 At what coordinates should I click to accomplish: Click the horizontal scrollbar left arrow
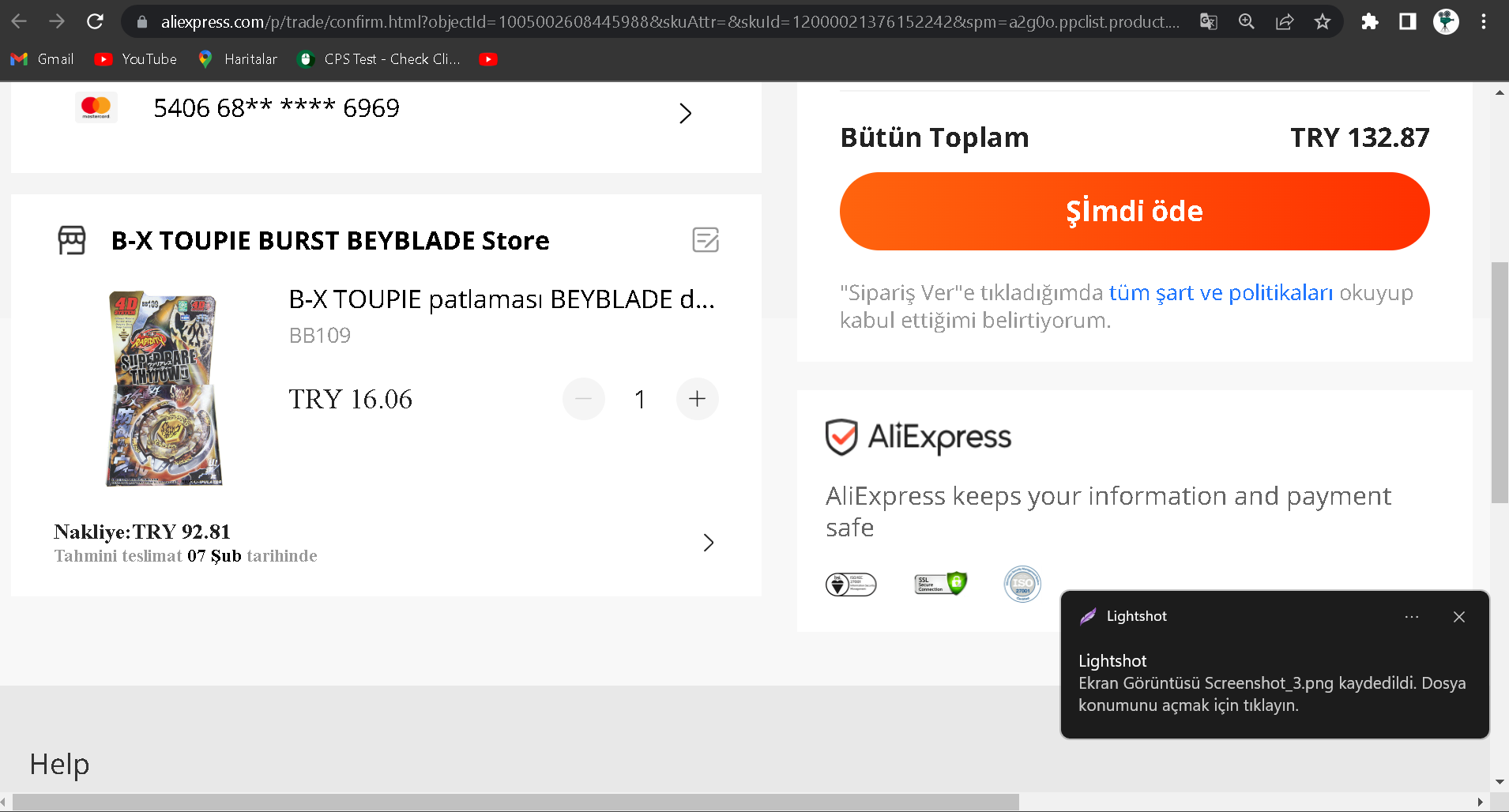pos(5,803)
